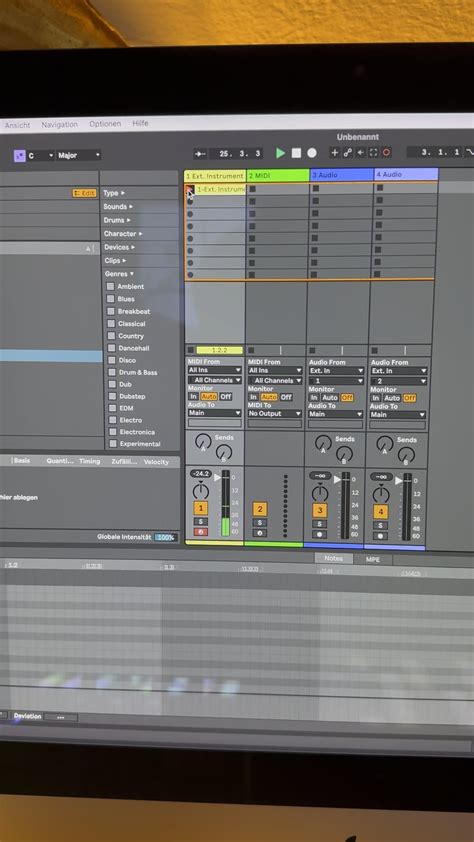Toggle track 1 activator button

pos(200,509)
